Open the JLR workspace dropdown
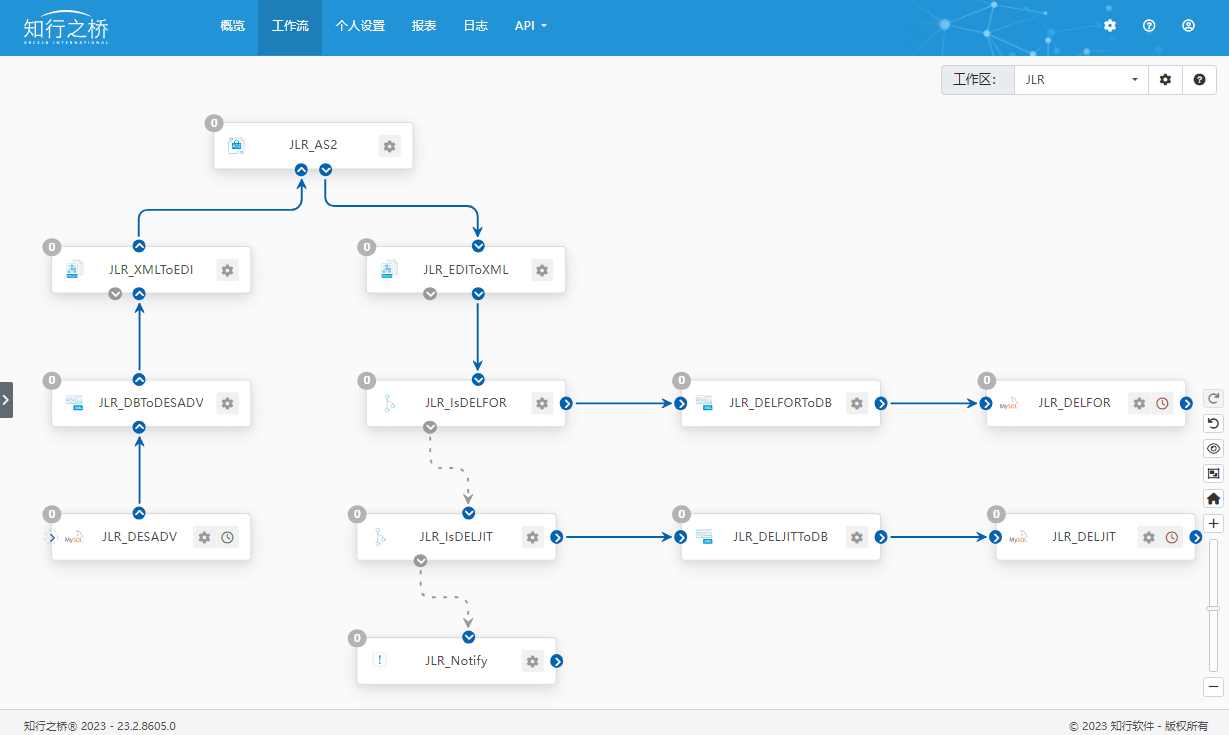 click(1080, 80)
